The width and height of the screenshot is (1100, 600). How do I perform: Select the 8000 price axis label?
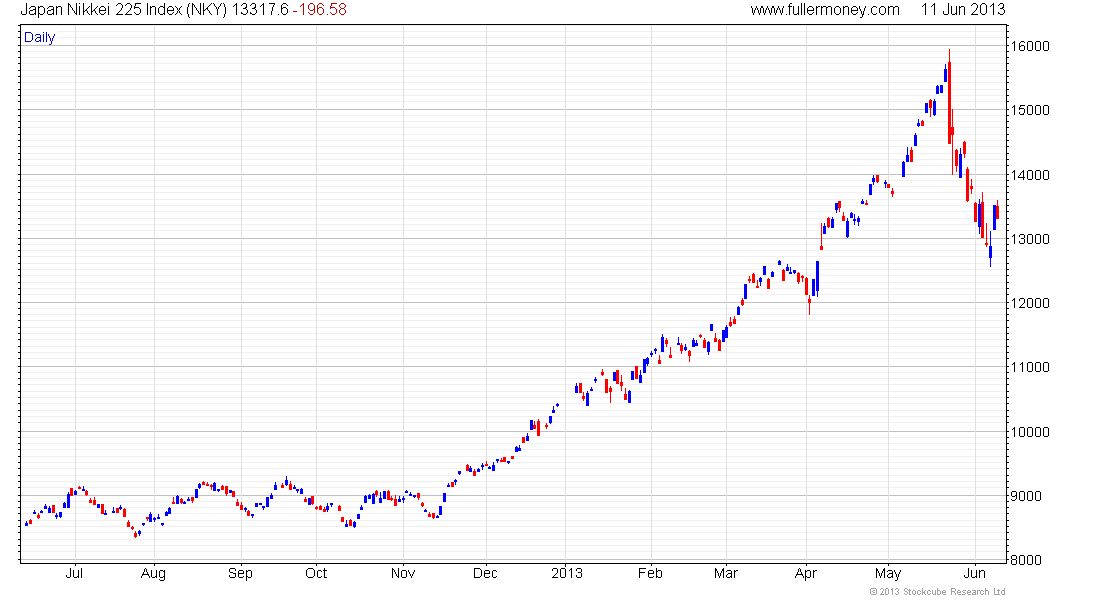click(x=1026, y=560)
